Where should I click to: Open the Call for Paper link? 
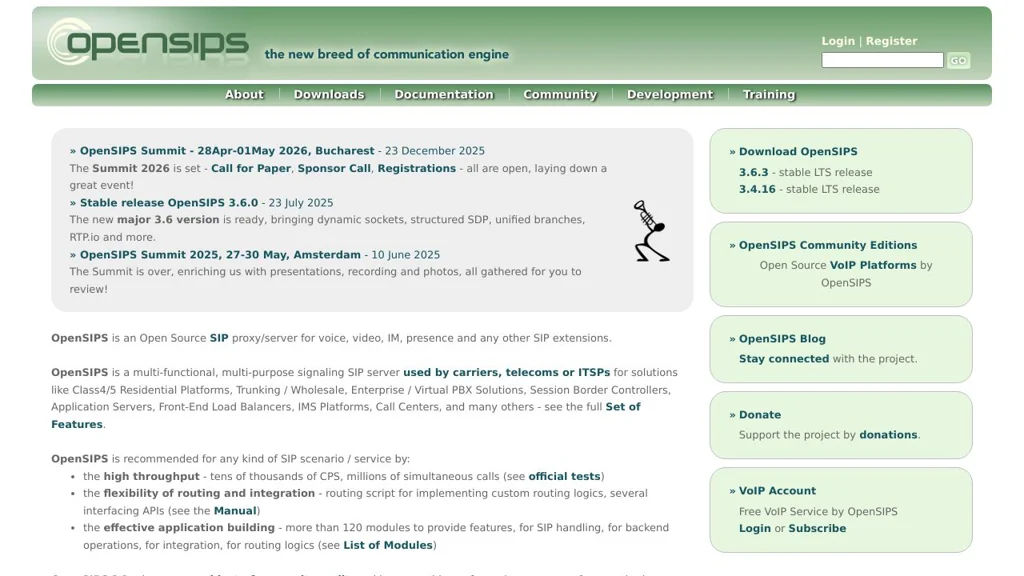click(251, 168)
